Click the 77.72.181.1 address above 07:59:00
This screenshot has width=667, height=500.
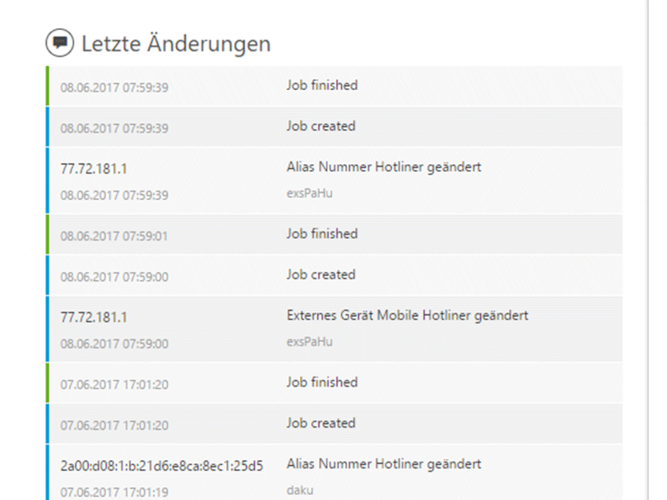[94, 317]
